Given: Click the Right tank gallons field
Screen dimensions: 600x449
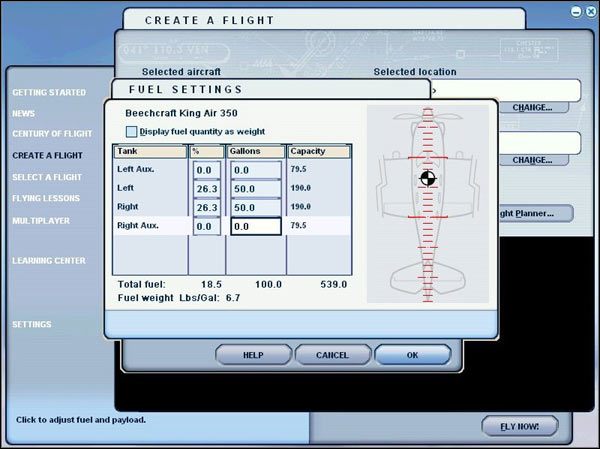Looking at the screenshot, I should click(x=256, y=207).
